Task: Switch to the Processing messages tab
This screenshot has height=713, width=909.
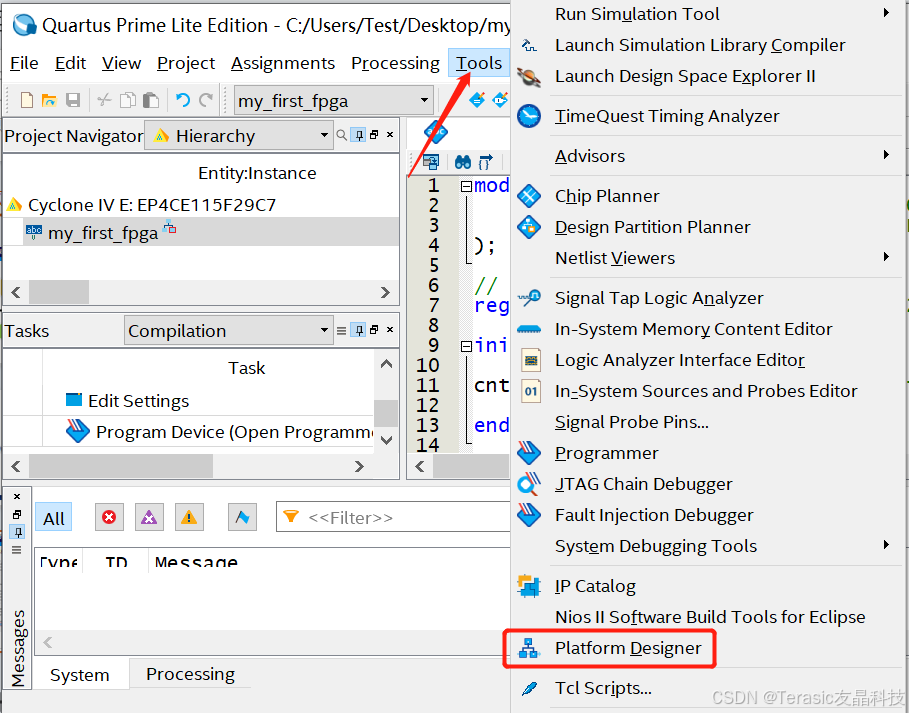Action: pos(190,674)
